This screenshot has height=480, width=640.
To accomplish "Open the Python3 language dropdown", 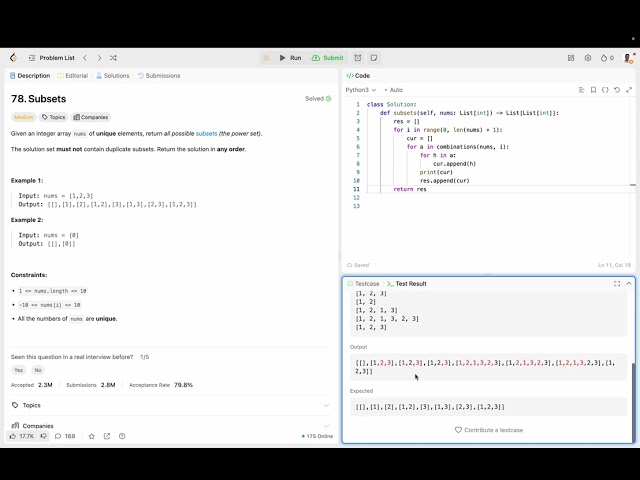I will click(361, 90).
